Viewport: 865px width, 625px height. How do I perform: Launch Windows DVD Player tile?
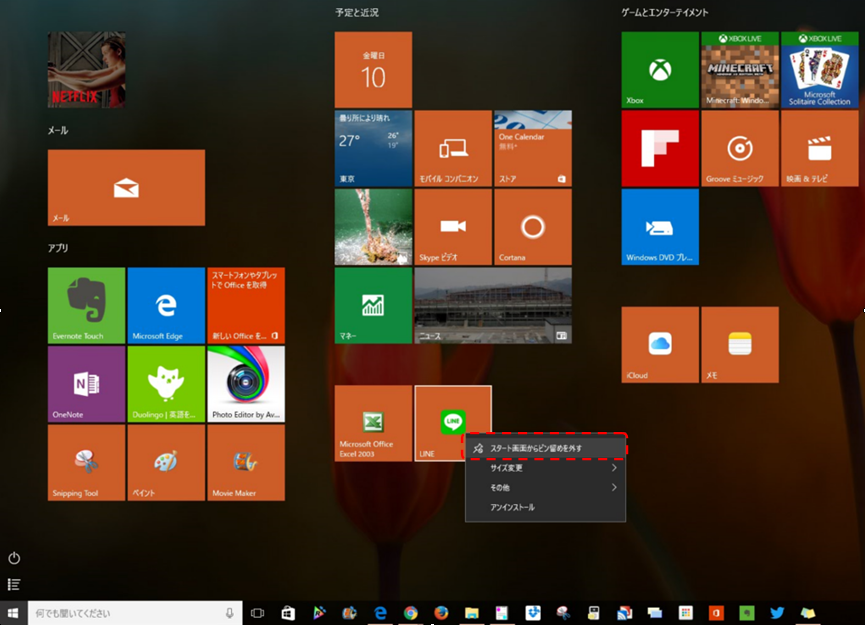click(660, 227)
